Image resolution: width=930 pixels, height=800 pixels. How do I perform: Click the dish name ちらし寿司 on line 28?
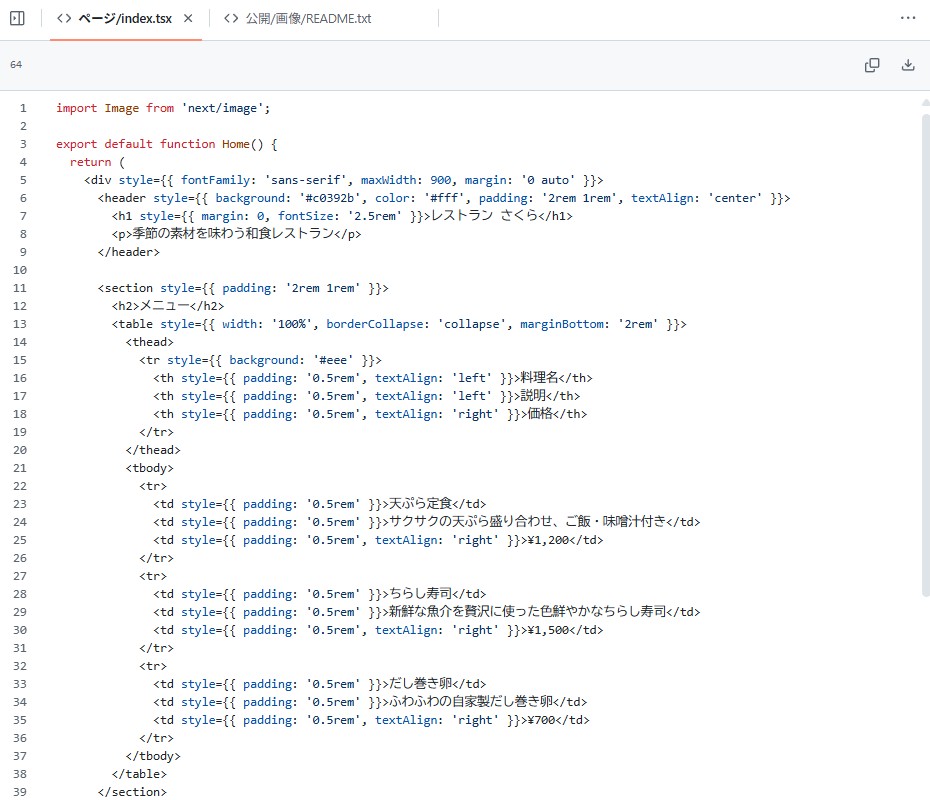pos(420,594)
